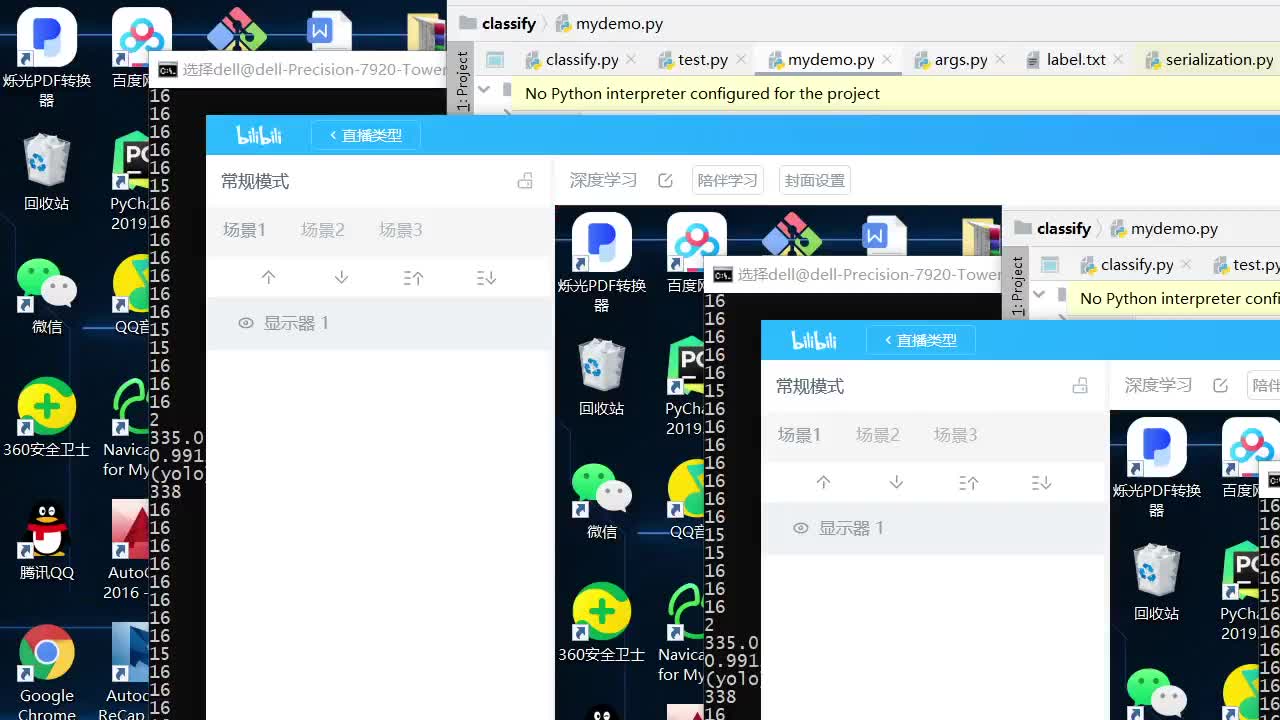Launch 360安全卫士 from the outer desktop
Image resolution: width=1280 pixels, height=720 pixels.
click(x=47, y=417)
